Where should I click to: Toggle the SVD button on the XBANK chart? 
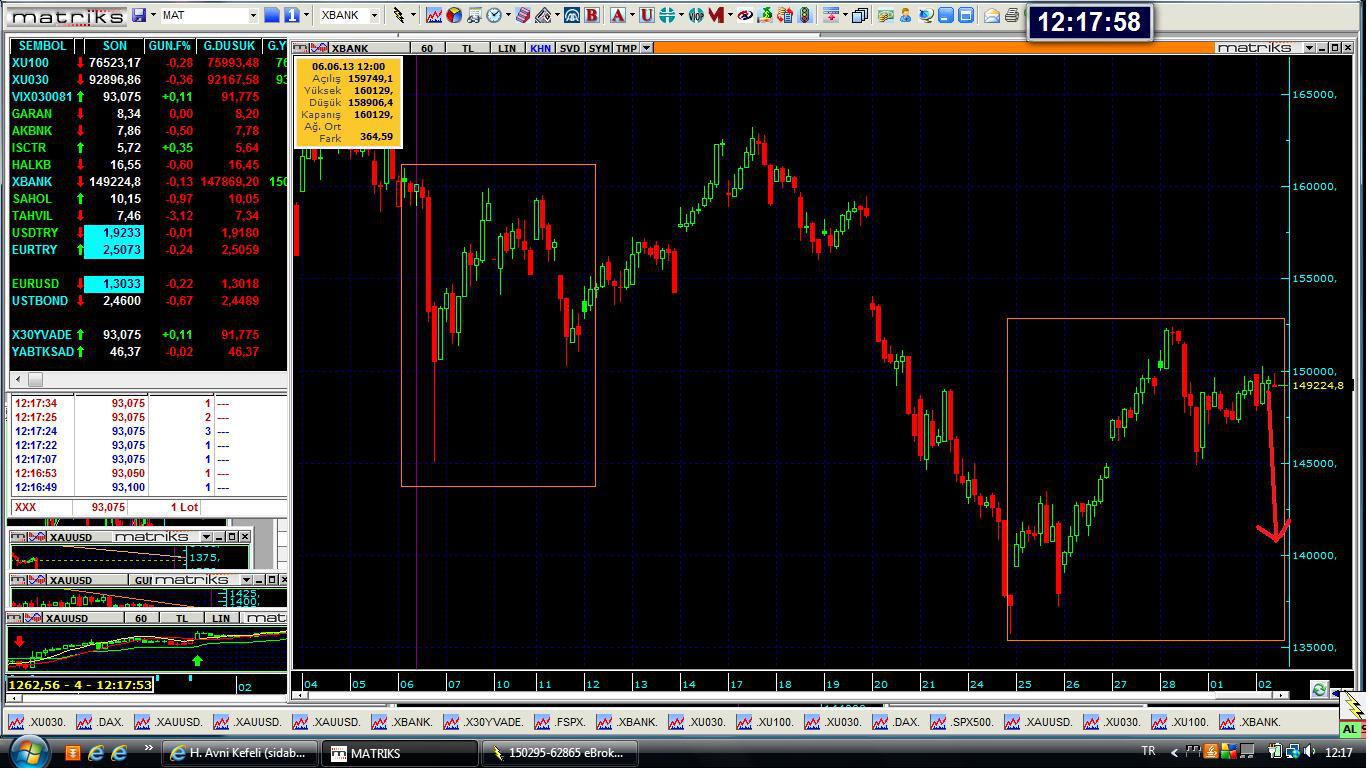570,48
